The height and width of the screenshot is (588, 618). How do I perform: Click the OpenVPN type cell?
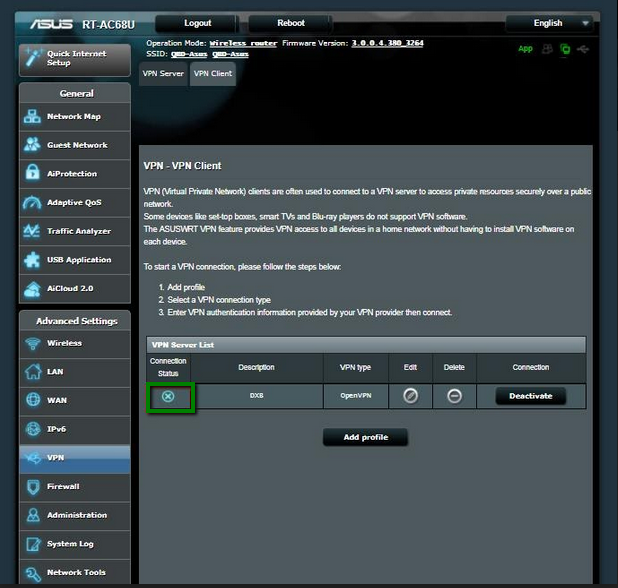click(356, 396)
